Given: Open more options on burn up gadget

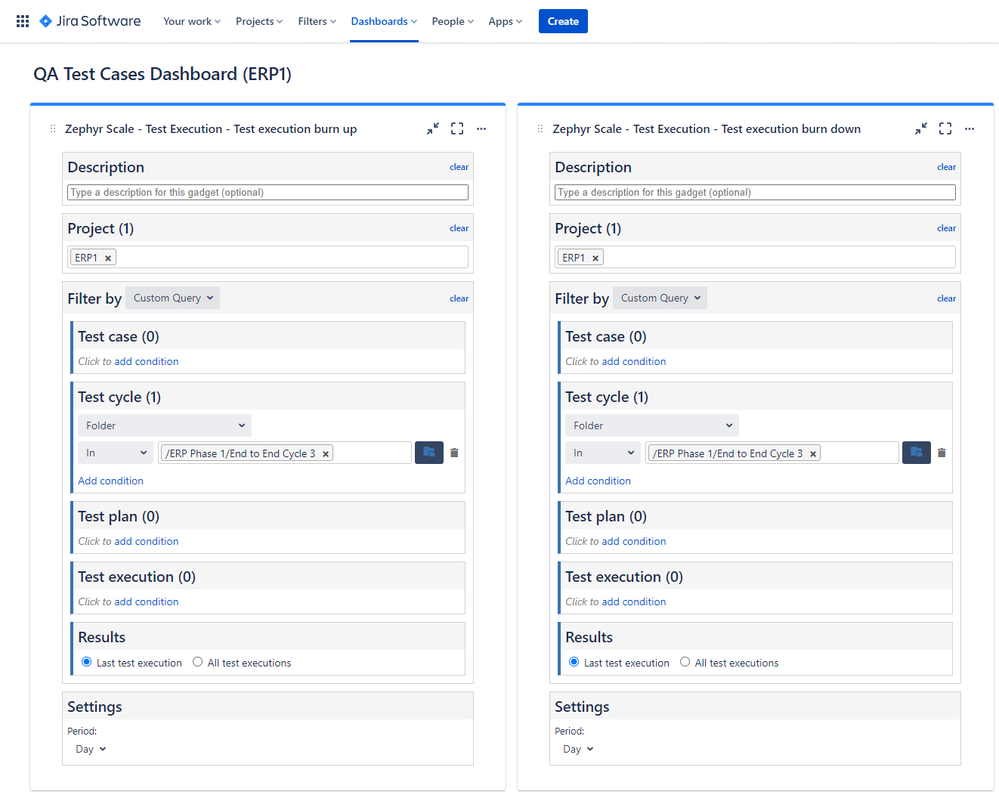Looking at the screenshot, I should pyautogui.click(x=481, y=129).
